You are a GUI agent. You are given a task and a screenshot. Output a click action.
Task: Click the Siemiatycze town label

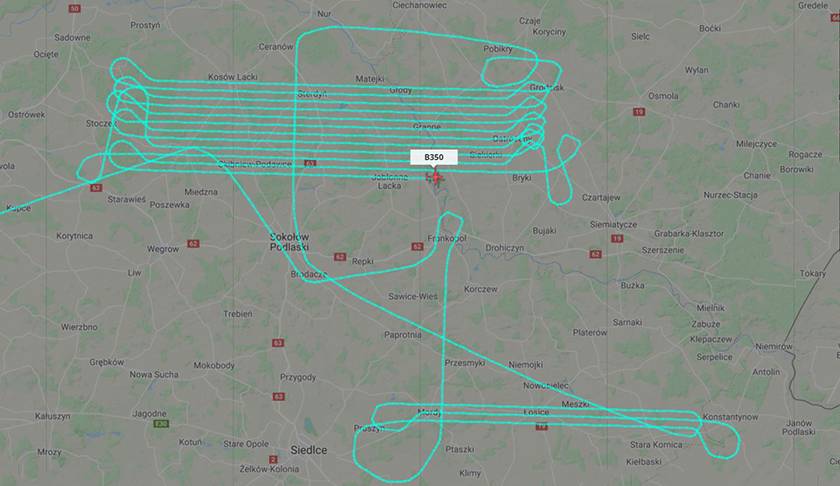point(613,225)
